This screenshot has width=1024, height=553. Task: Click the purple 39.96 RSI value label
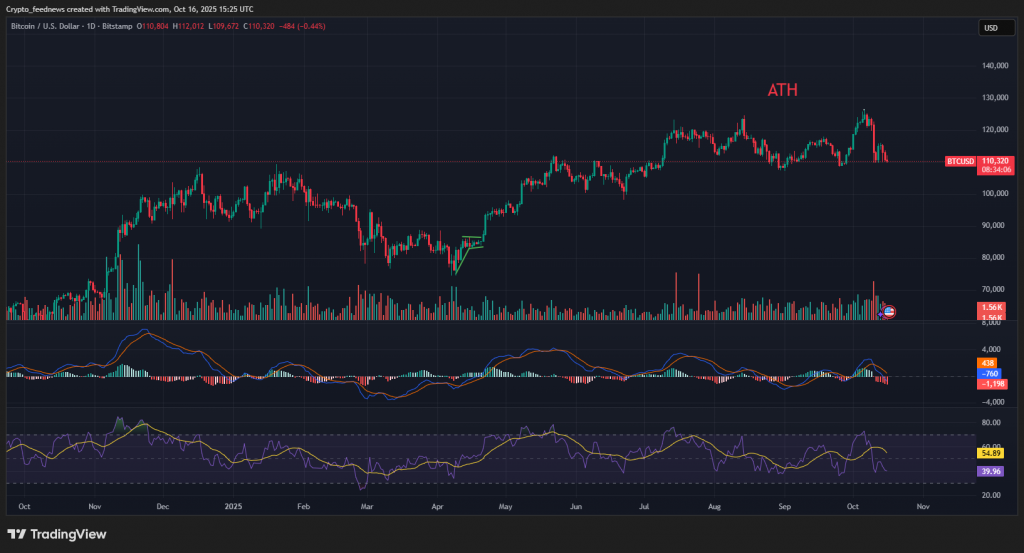[x=990, y=471]
